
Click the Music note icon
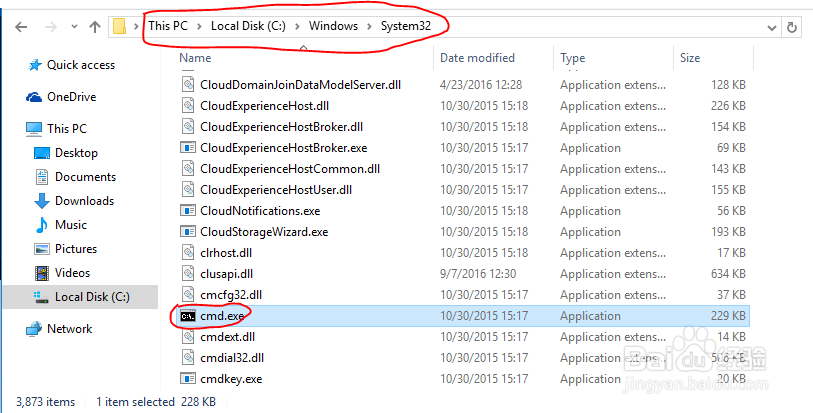(41, 225)
